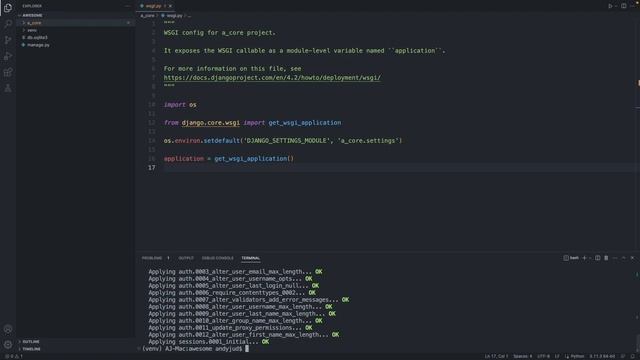The width and height of the screenshot is (640, 360).
Task: Select a_core in the breadcrumb
Action: click(147, 16)
